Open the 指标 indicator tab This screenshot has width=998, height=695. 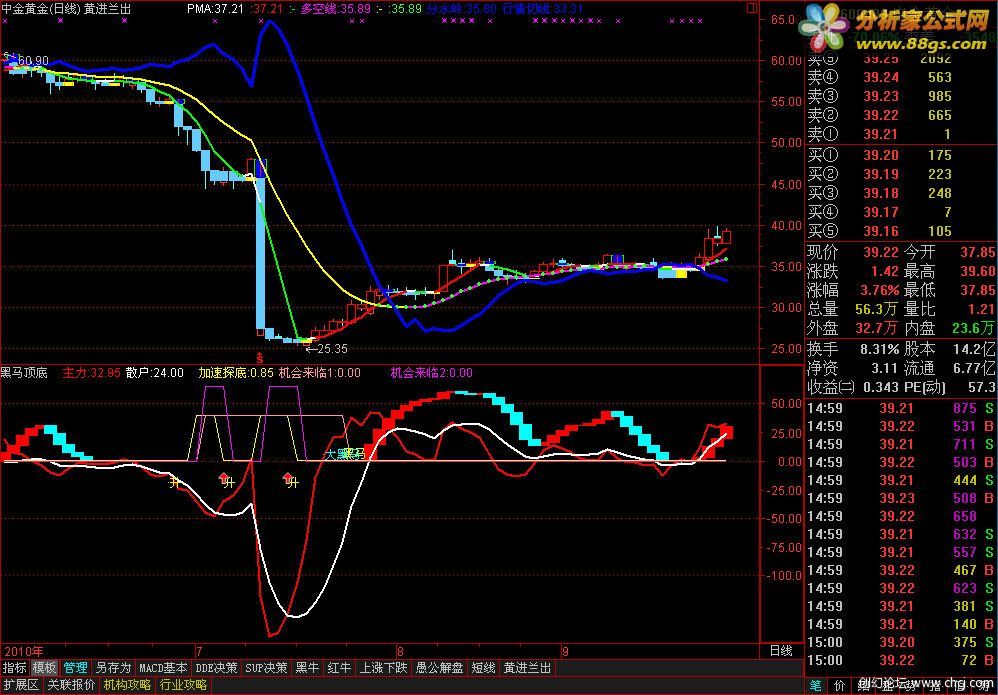click(x=15, y=668)
